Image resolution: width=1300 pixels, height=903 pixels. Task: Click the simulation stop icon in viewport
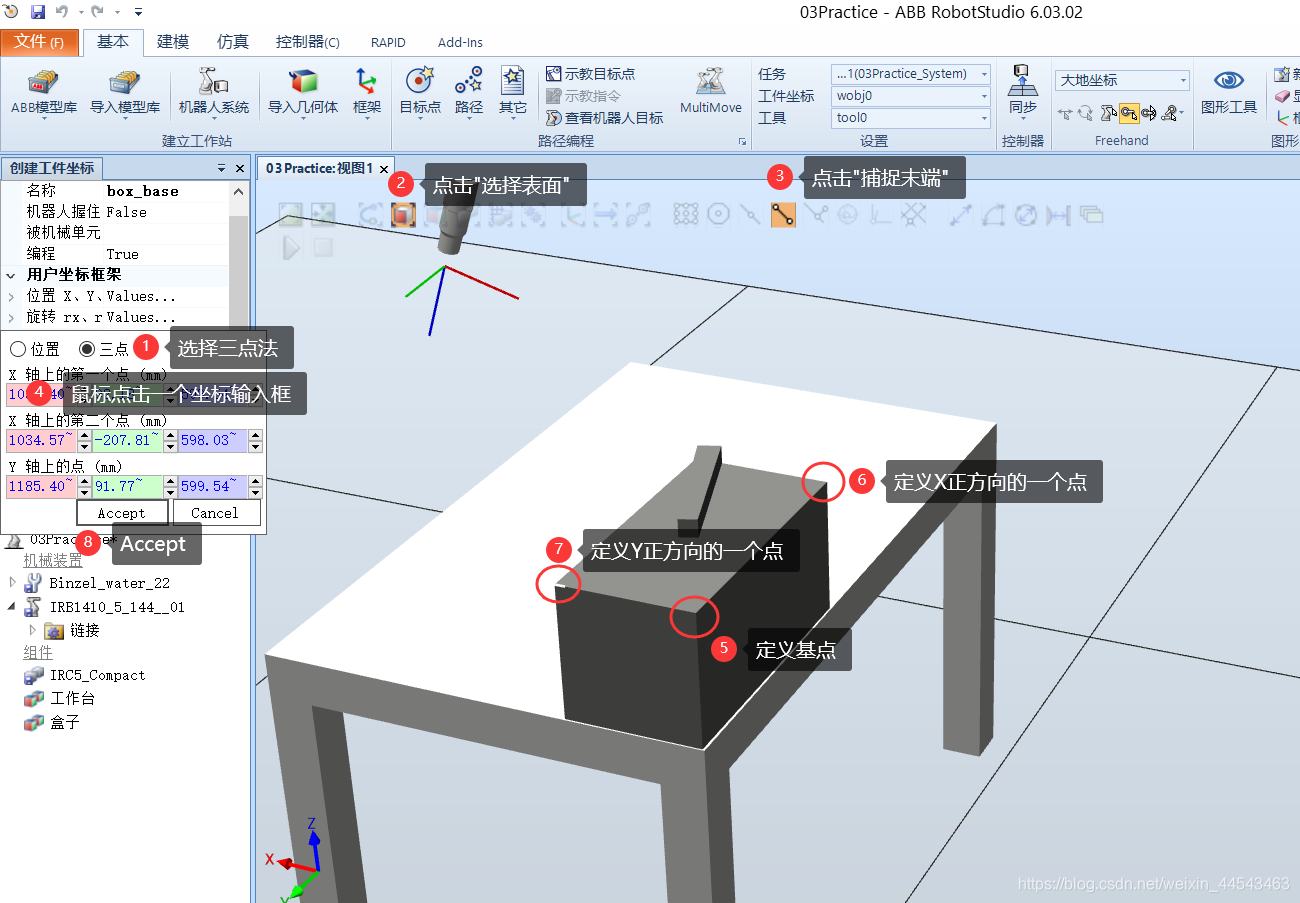(x=322, y=247)
